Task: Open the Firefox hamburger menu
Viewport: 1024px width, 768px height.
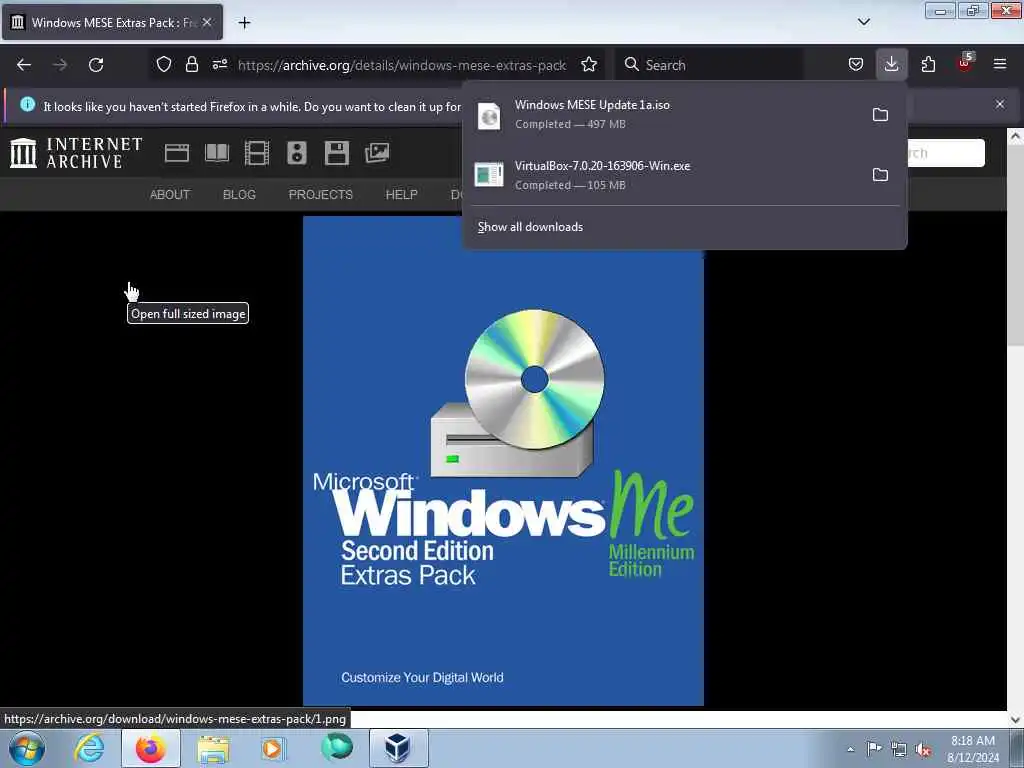Action: coord(1000,64)
